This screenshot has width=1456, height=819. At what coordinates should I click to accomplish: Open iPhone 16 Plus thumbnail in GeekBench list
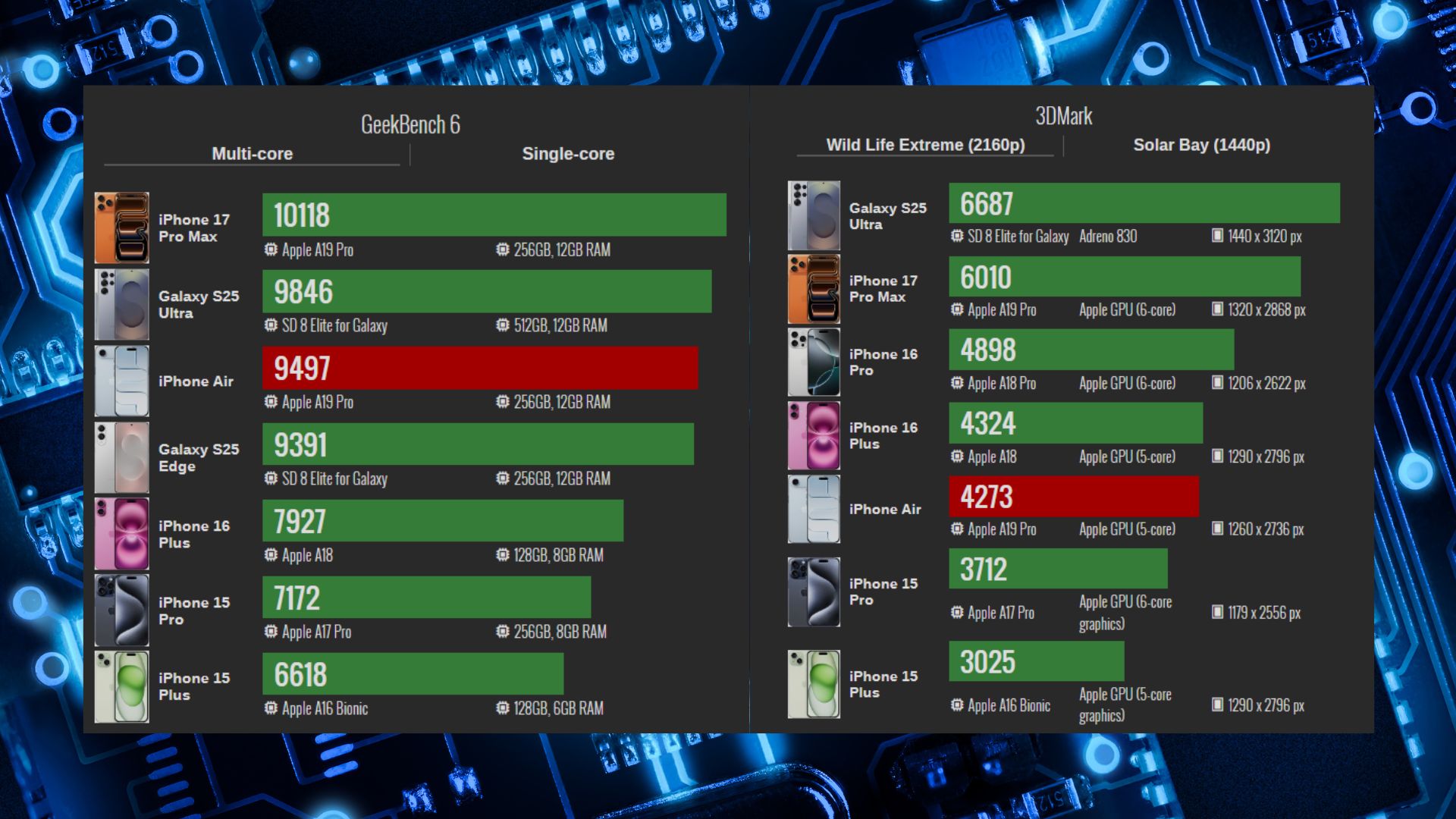[x=121, y=534]
